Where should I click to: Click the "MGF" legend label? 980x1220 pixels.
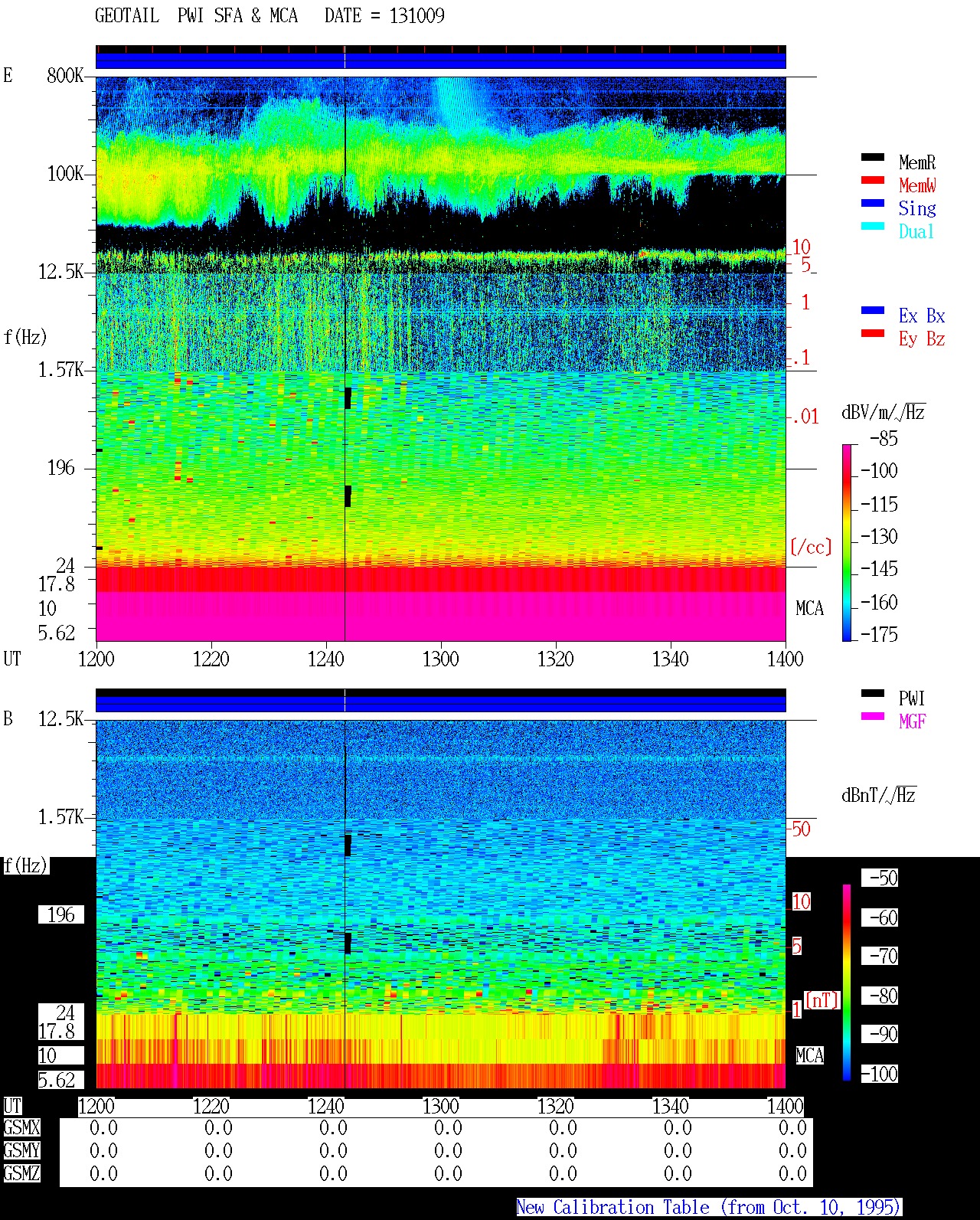[x=912, y=721]
